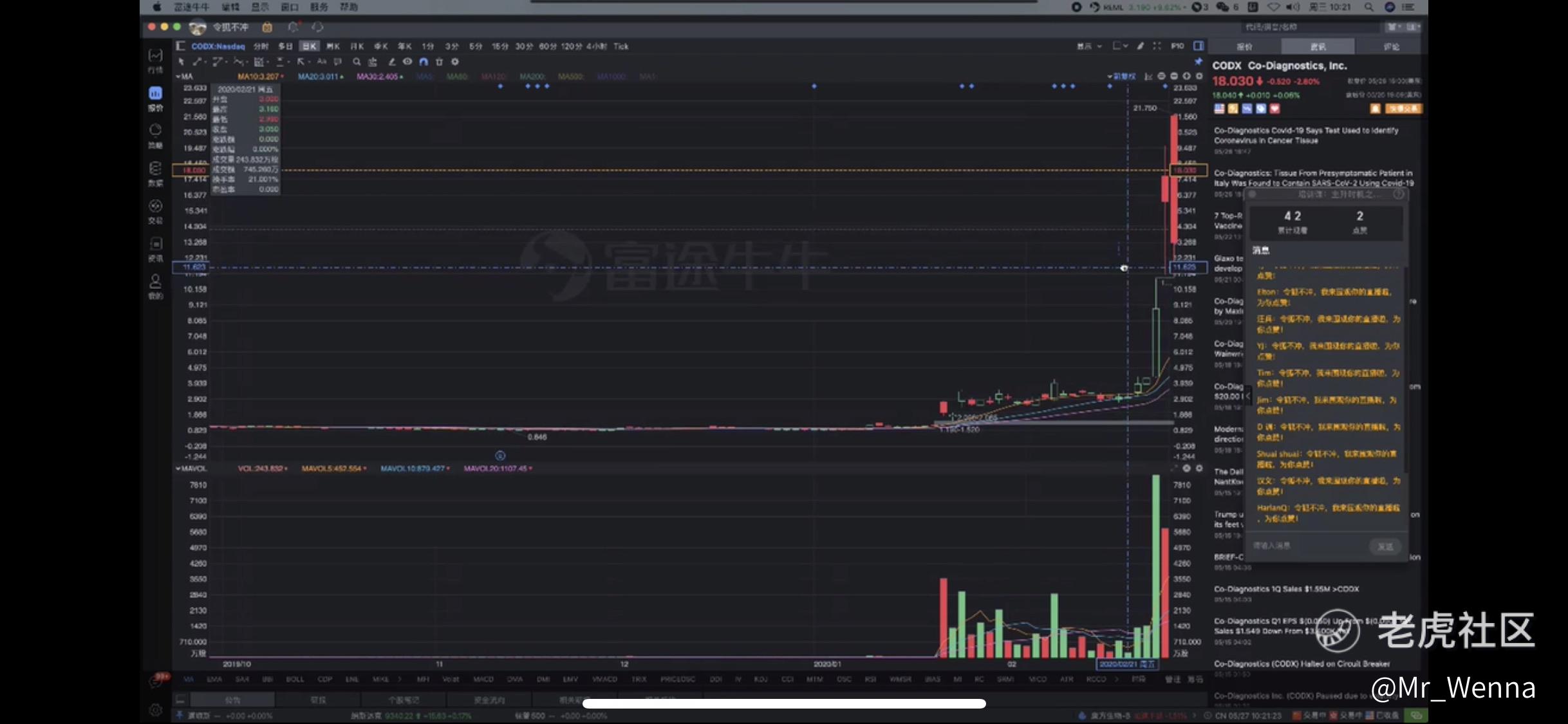
Task: Click the favorite heart icon under CODX price
Action: (1274, 109)
